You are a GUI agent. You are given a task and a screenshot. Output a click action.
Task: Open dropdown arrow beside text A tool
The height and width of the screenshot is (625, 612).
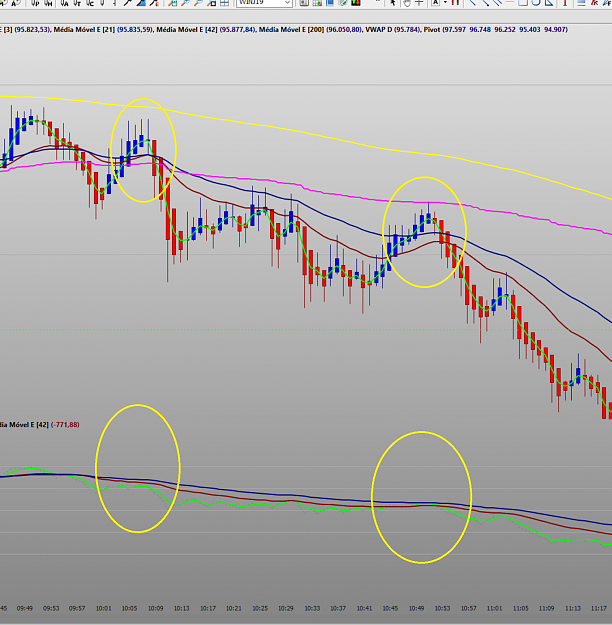coord(445,2)
